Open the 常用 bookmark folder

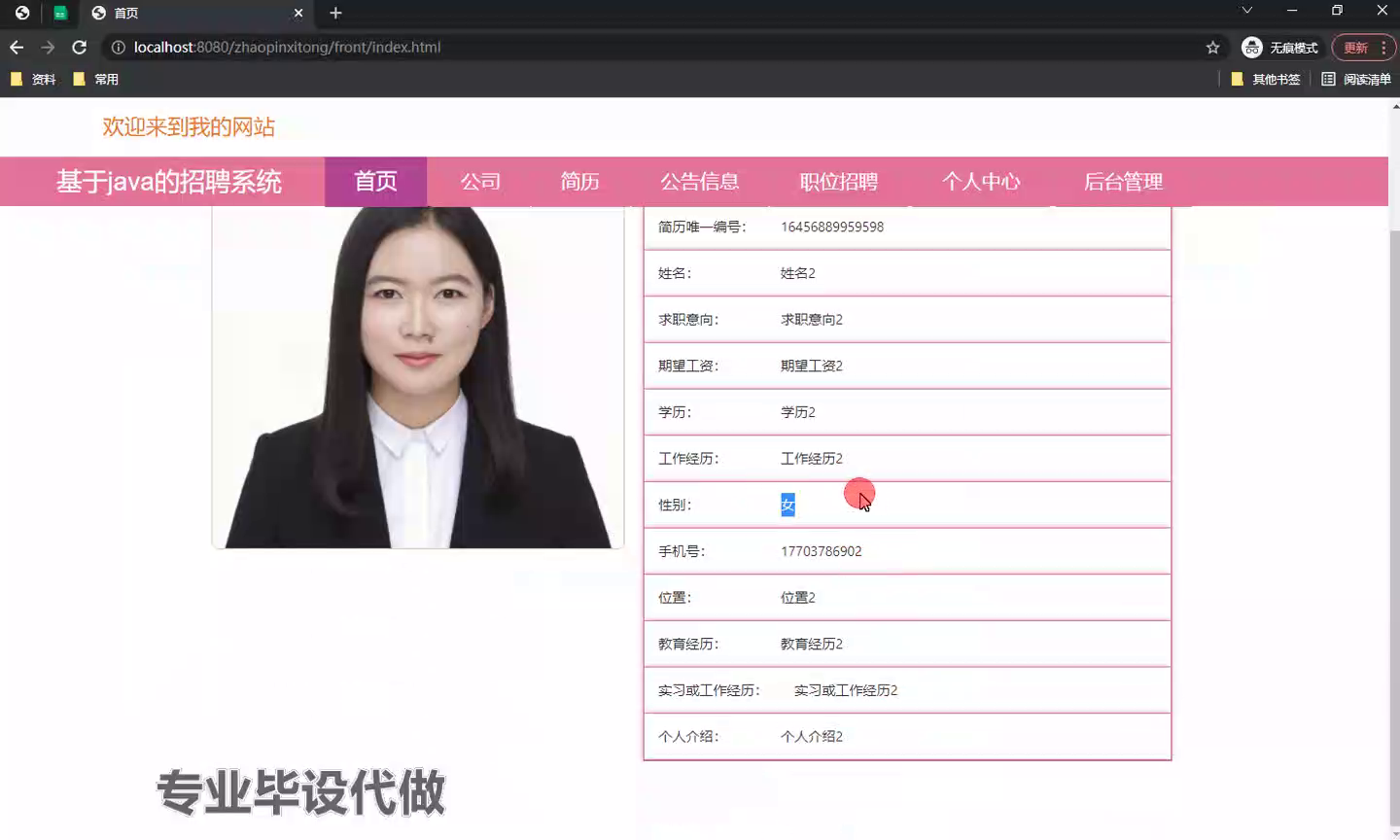tap(96, 79)
